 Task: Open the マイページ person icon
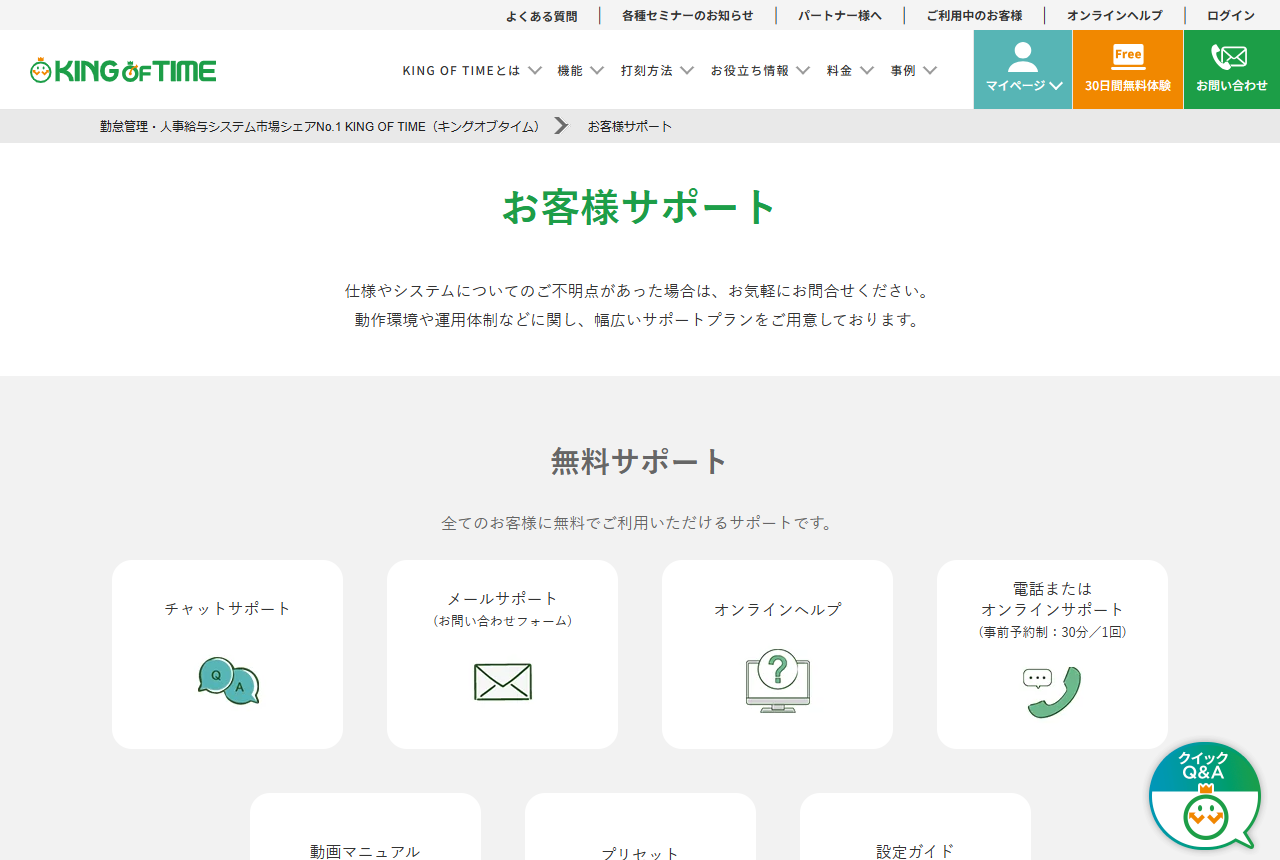point(1022,57)
